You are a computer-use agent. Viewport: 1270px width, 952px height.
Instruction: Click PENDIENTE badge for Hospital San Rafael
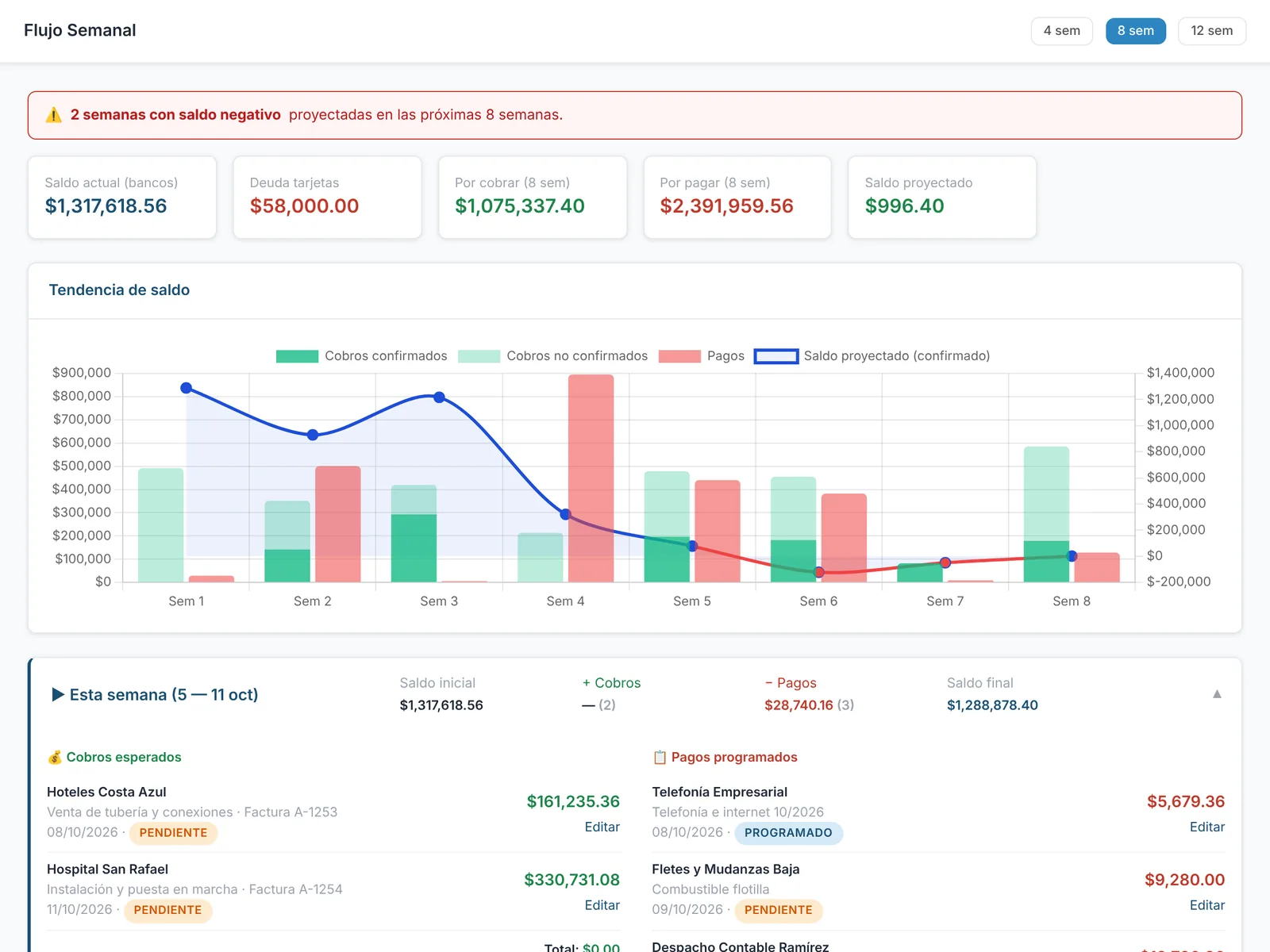167,910
